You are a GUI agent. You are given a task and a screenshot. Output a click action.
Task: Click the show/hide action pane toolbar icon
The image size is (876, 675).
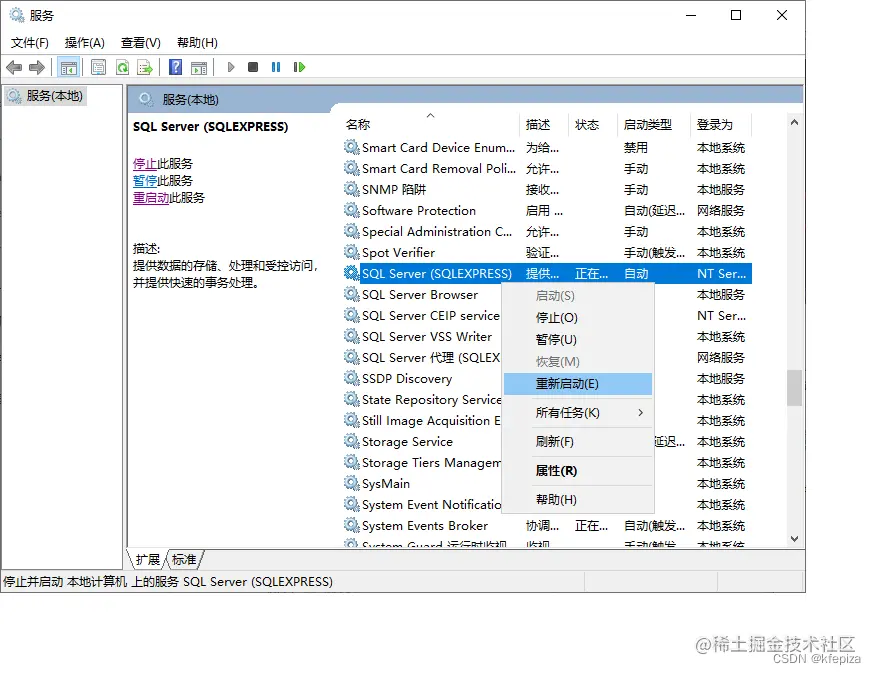[199, 68]
